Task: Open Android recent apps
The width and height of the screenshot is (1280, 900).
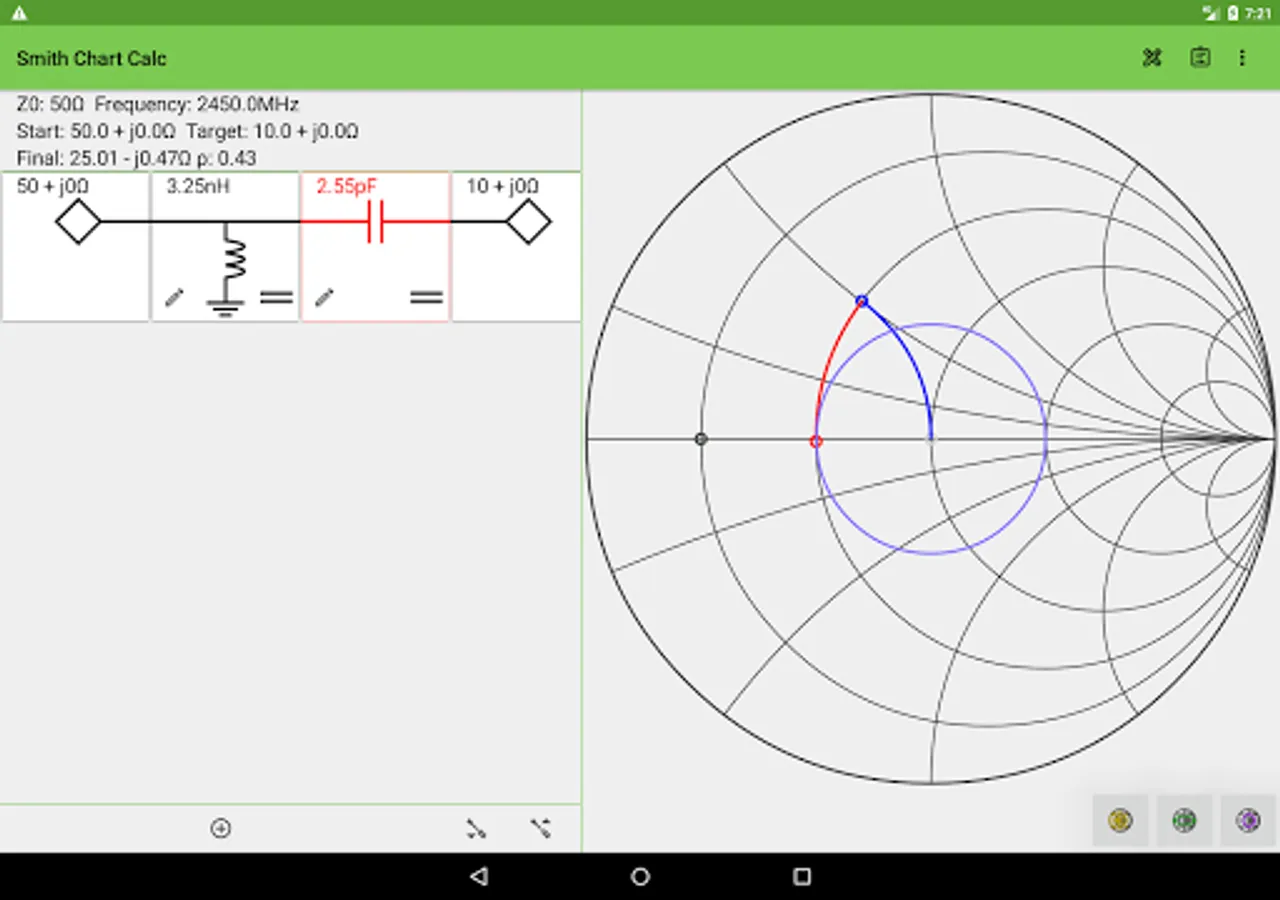Action: [801, 877]
